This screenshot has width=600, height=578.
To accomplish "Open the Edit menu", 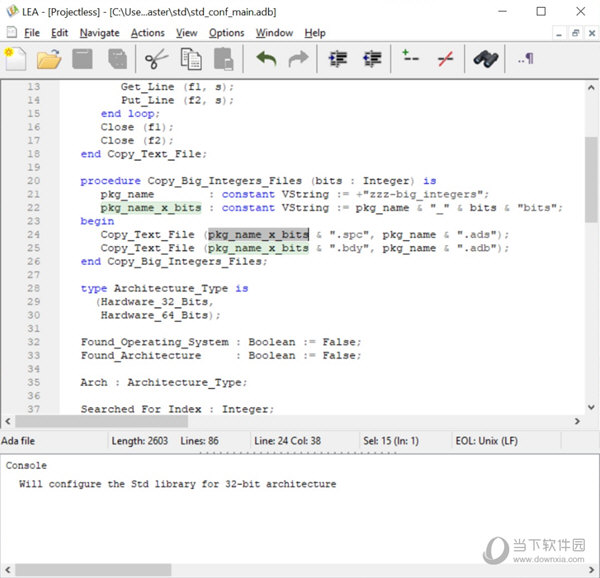I will (59, 33).
